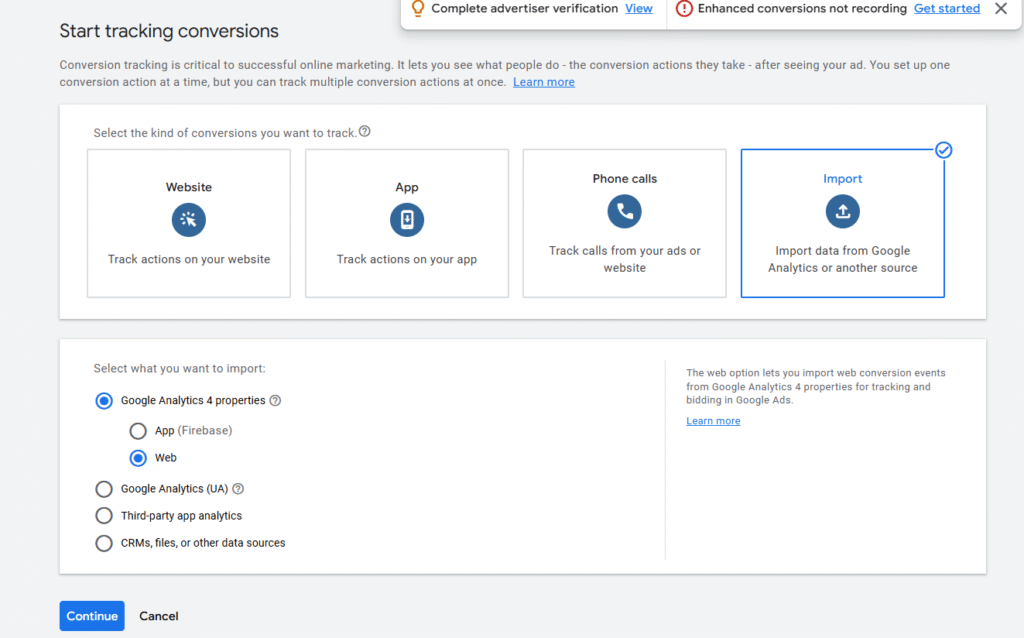Choose the App (Firebase) radio option

click(138, 431)
